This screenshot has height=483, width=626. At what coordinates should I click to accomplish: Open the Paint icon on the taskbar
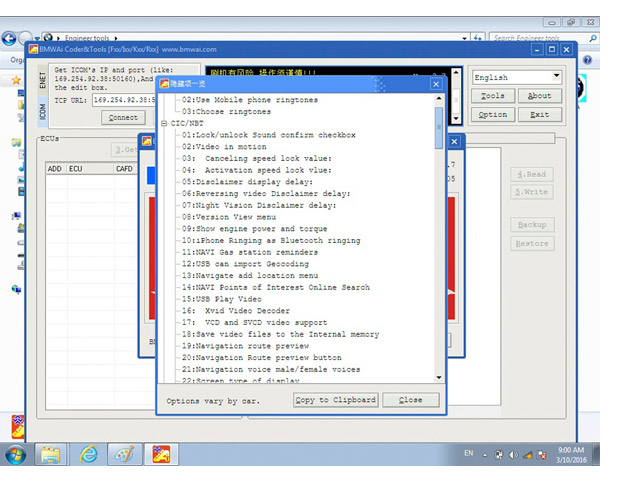click(x=125, y=455)
